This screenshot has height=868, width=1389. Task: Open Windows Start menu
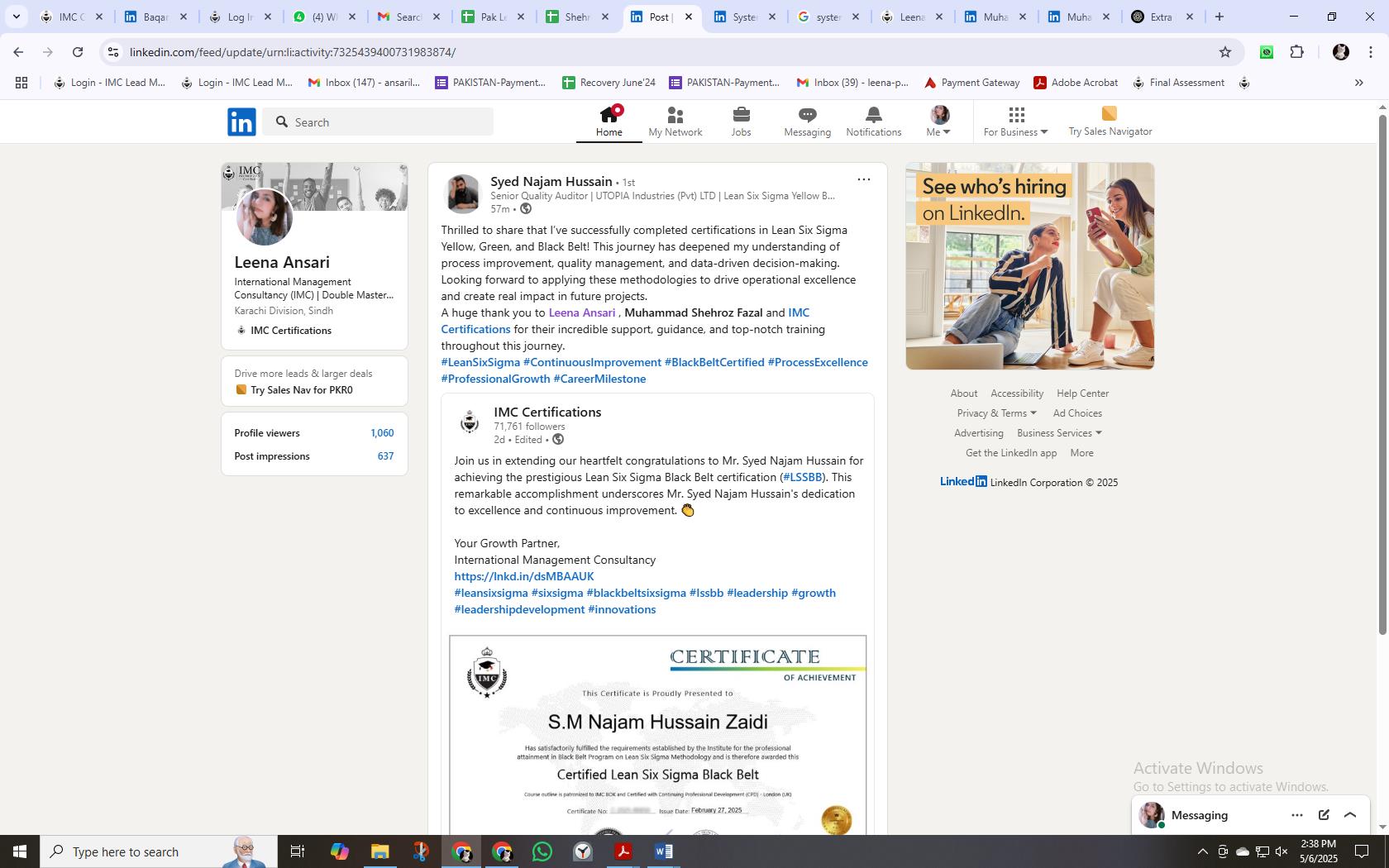click(x=20, y=851)
